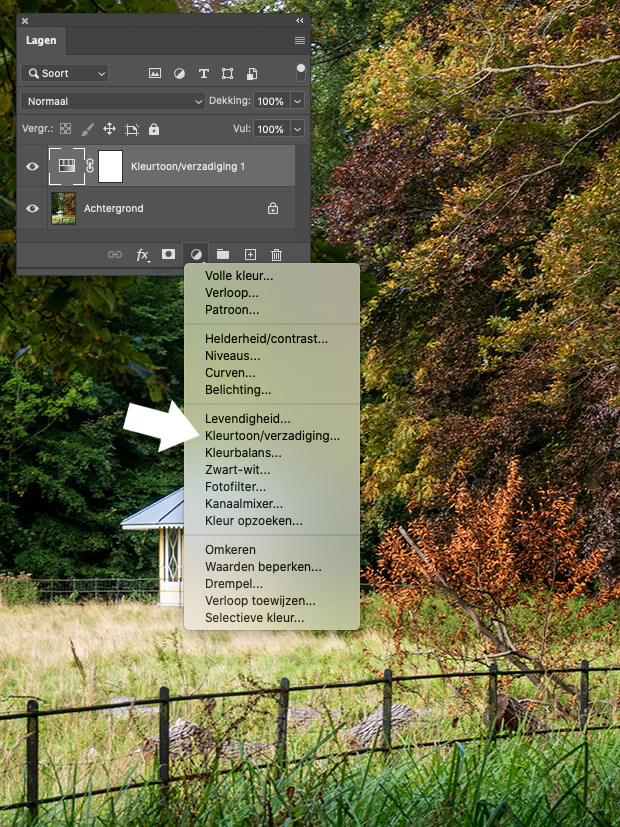The height and width of the screenshot is (827, 620).
Task: Filter layers by adjustment layer icon
Action: pos(179,73)
